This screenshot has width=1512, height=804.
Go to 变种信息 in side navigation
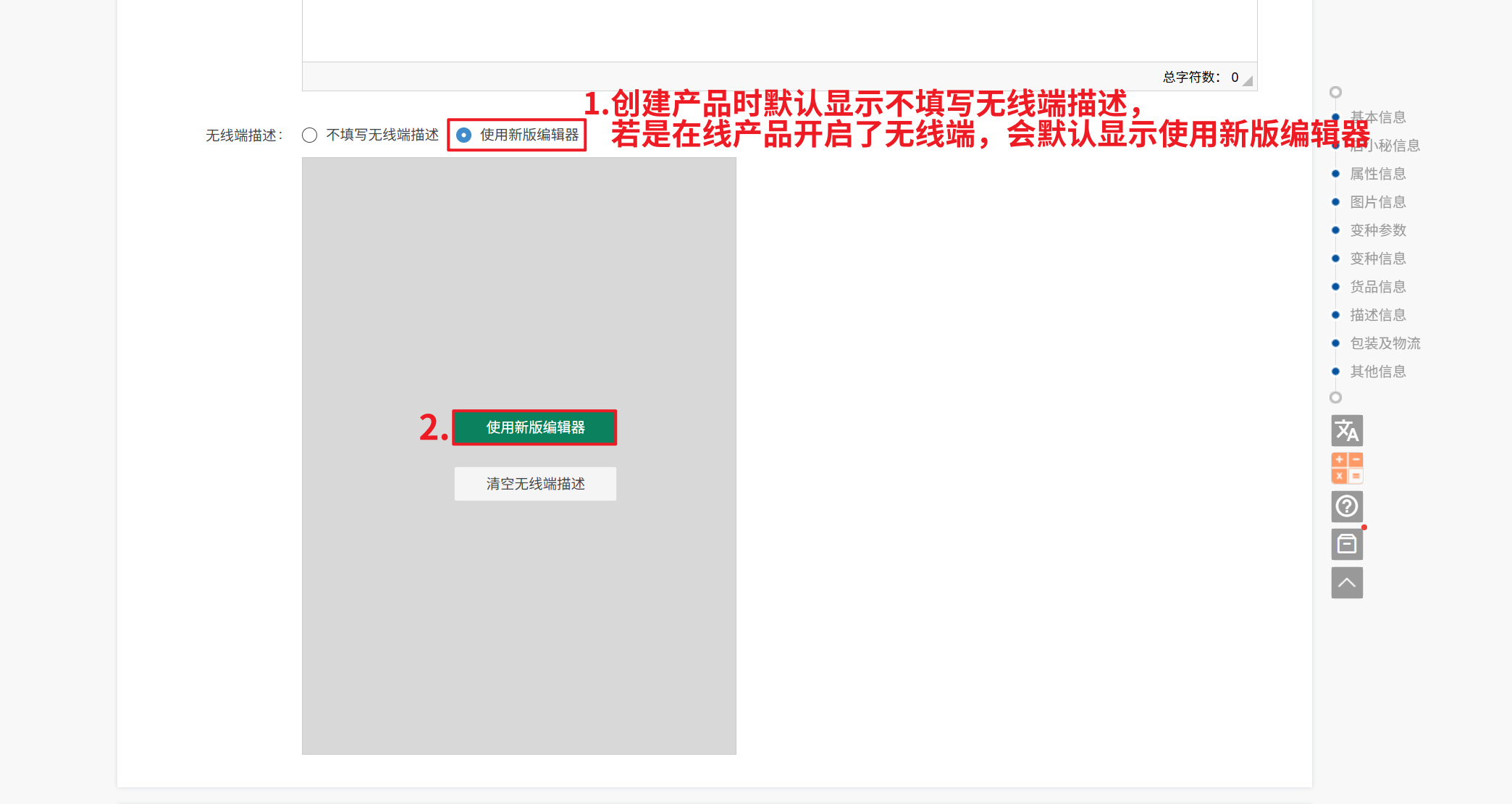1378,259
